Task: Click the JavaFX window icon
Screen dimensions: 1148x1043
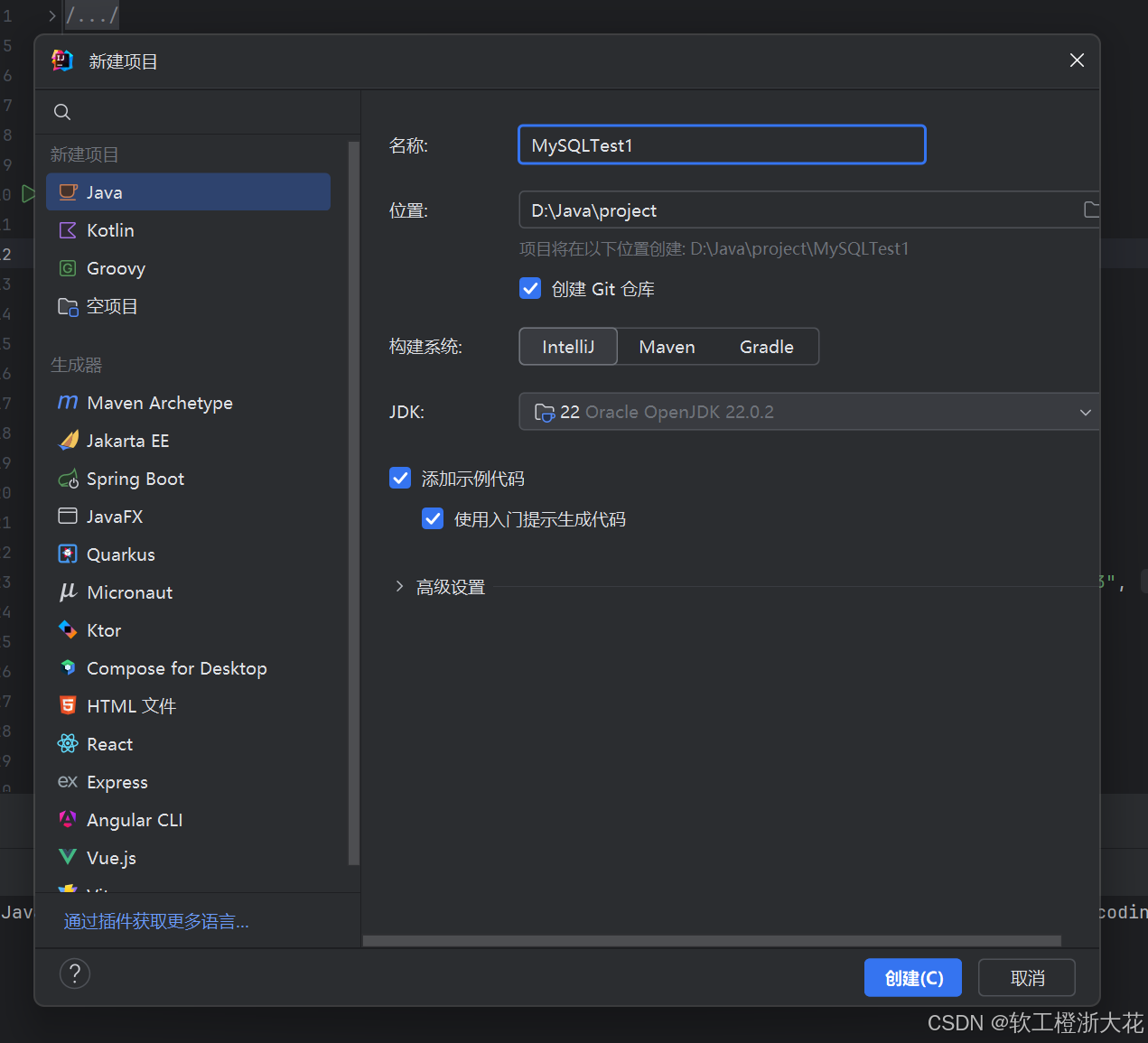Action: [68, 516]
